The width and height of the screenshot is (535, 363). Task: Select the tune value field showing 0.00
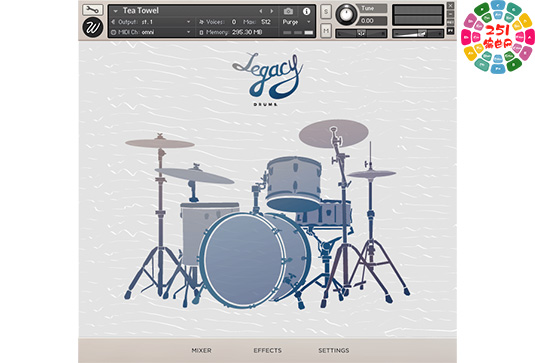click(x=373, y=21)
